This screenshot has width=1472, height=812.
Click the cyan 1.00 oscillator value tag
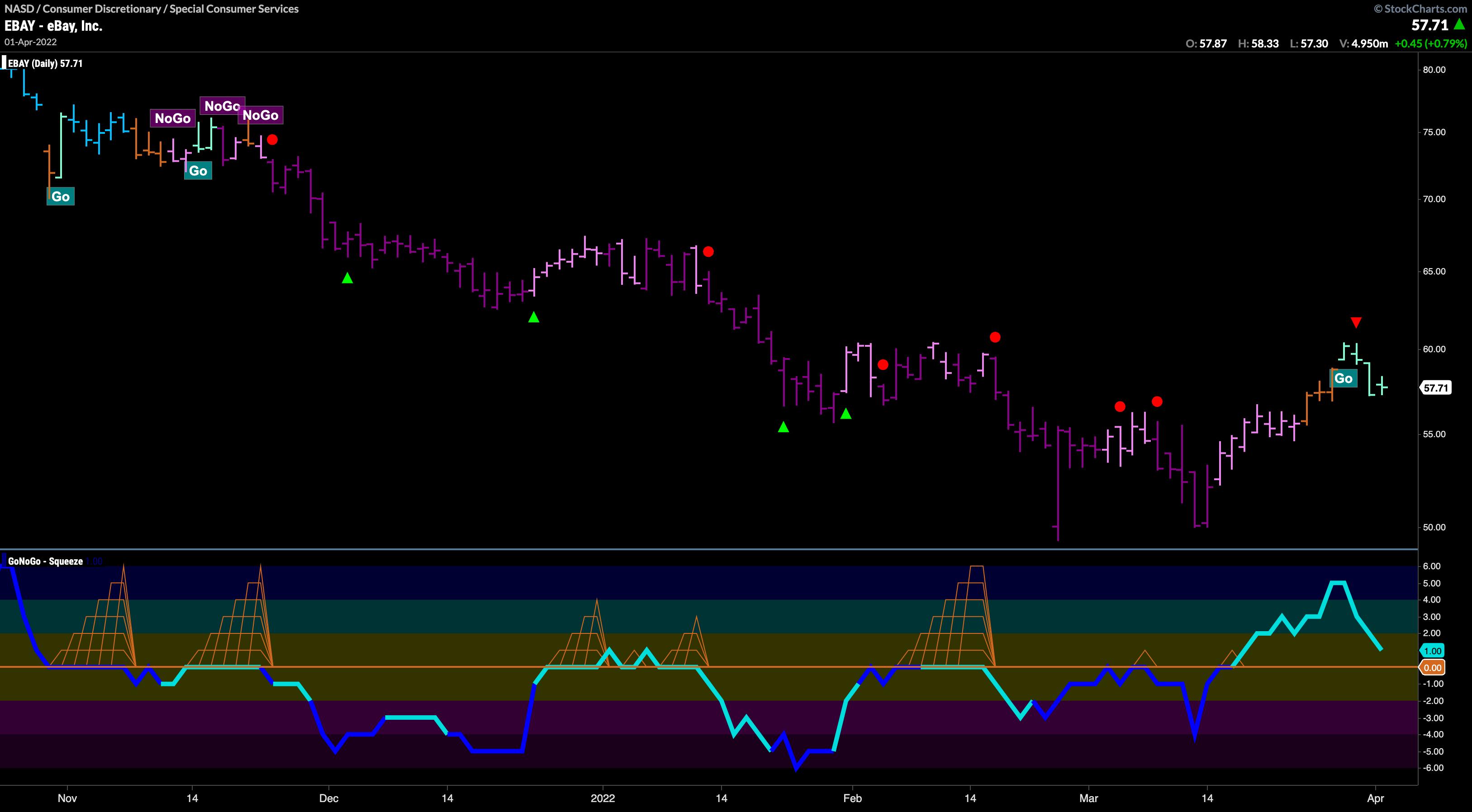click(x=1433, y=651)
